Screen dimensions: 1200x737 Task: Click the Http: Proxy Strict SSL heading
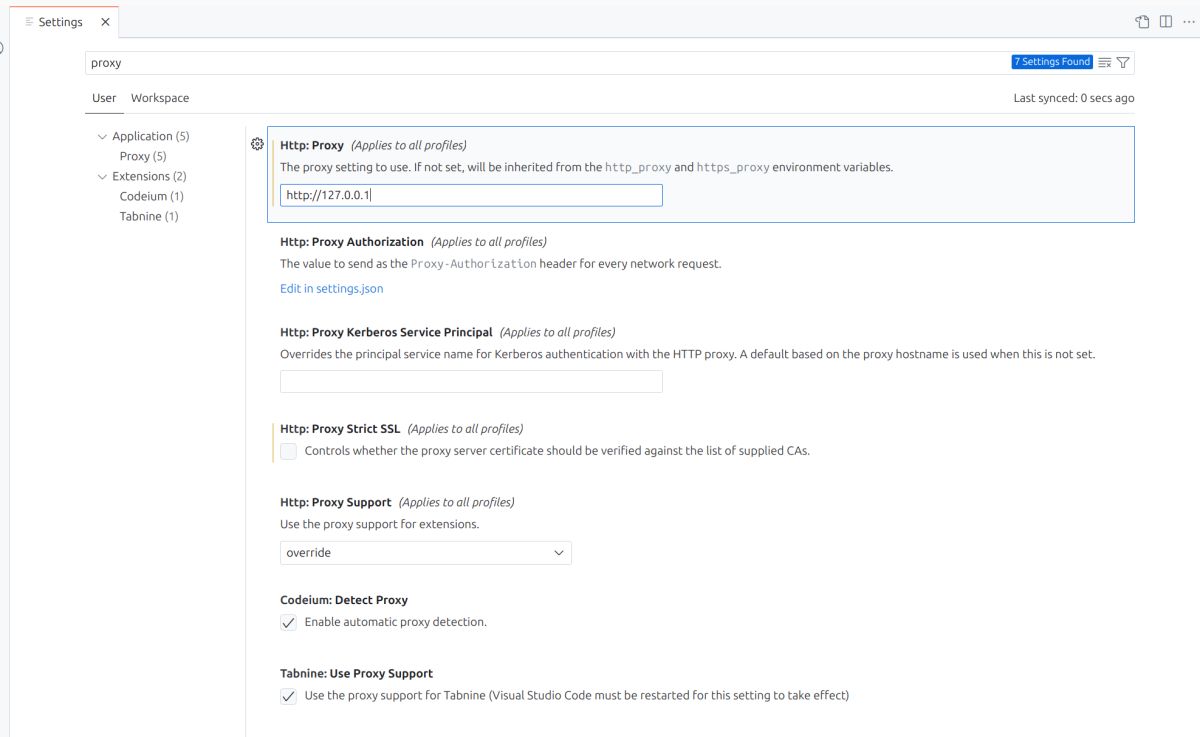pyautogui.click(x=340, y=429)
